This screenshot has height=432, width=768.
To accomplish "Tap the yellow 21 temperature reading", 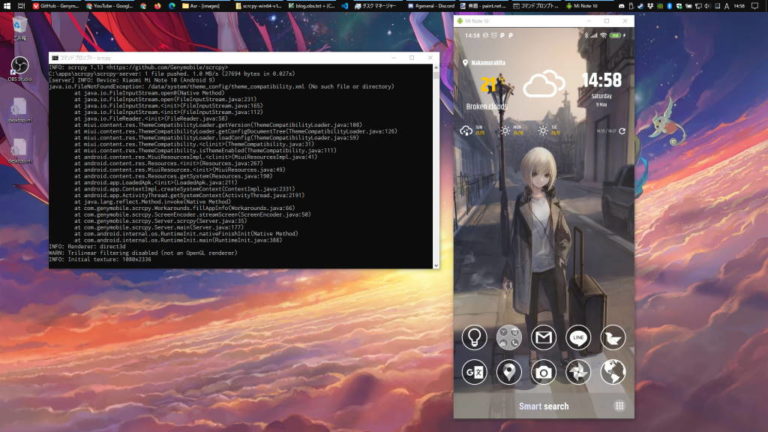I will (490, 85).
